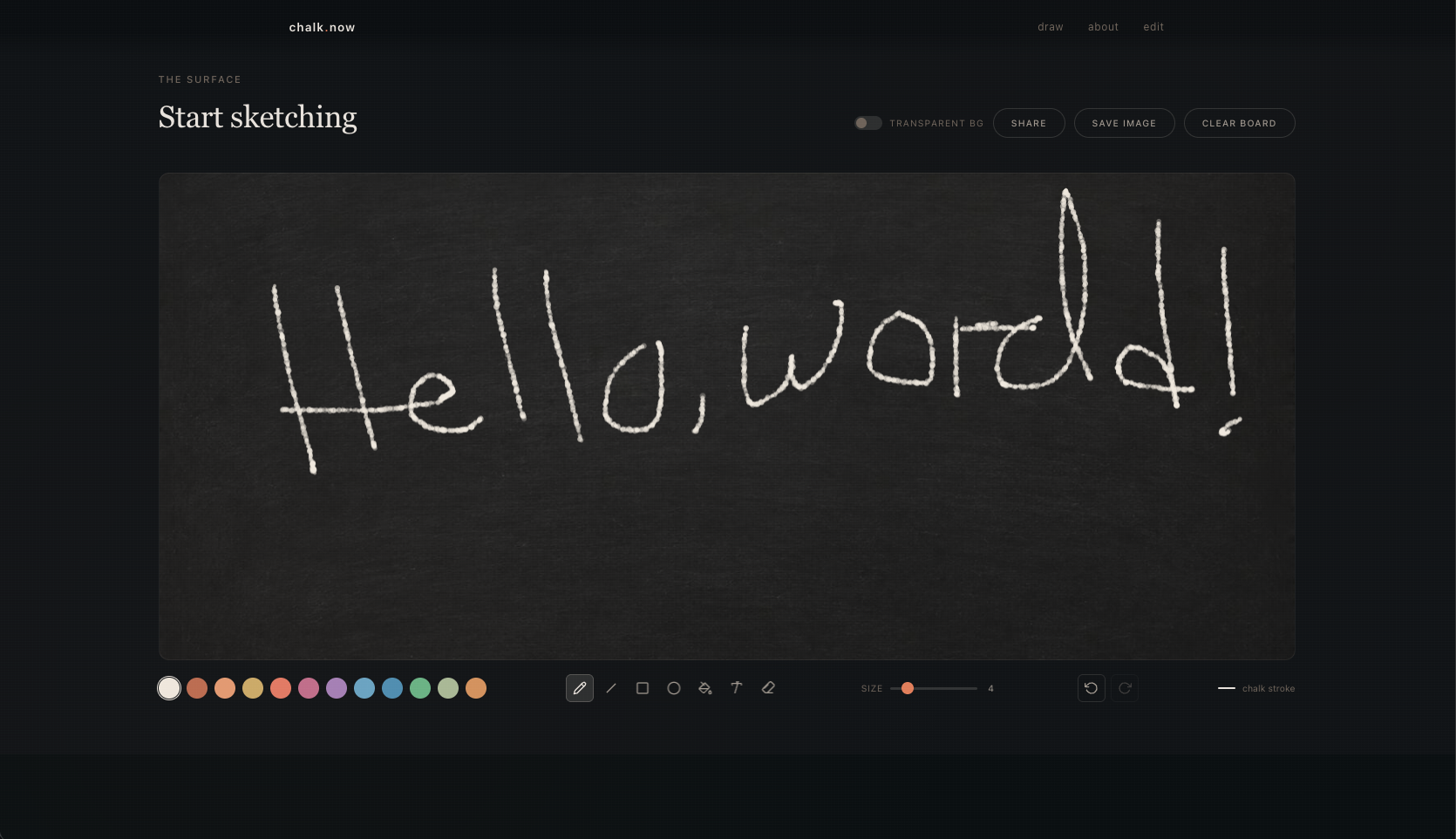This screenshot has width=1456, height=839.
Task: Pick the terracotta brown color swatch
Action: [197, 688]
